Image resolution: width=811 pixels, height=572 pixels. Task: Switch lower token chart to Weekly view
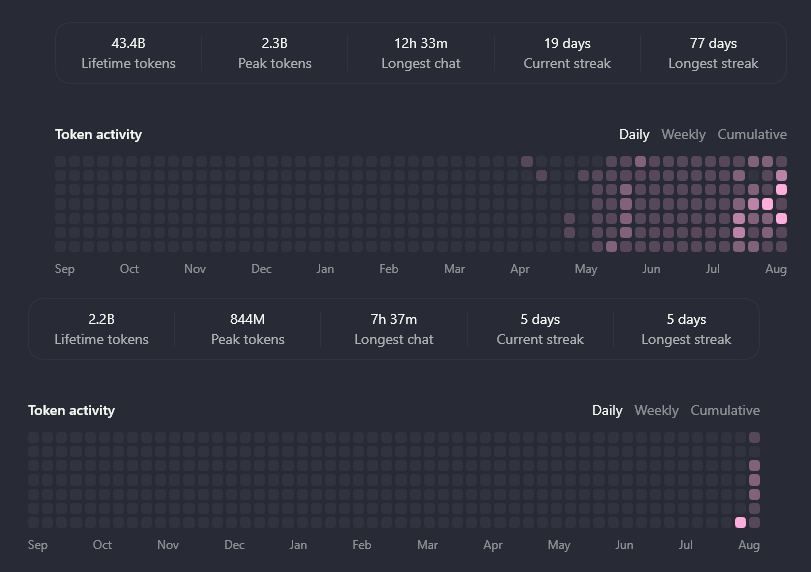point(656,411)
